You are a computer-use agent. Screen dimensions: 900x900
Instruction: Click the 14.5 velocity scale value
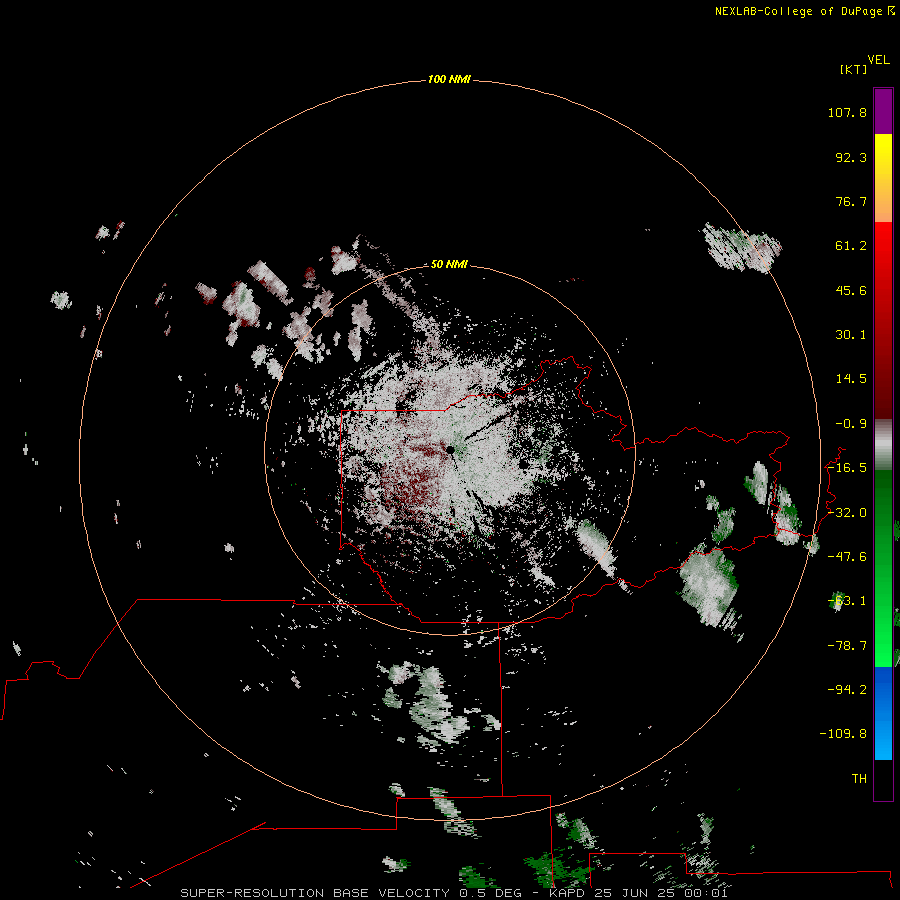pyautogui.click(x=851, y=379)
